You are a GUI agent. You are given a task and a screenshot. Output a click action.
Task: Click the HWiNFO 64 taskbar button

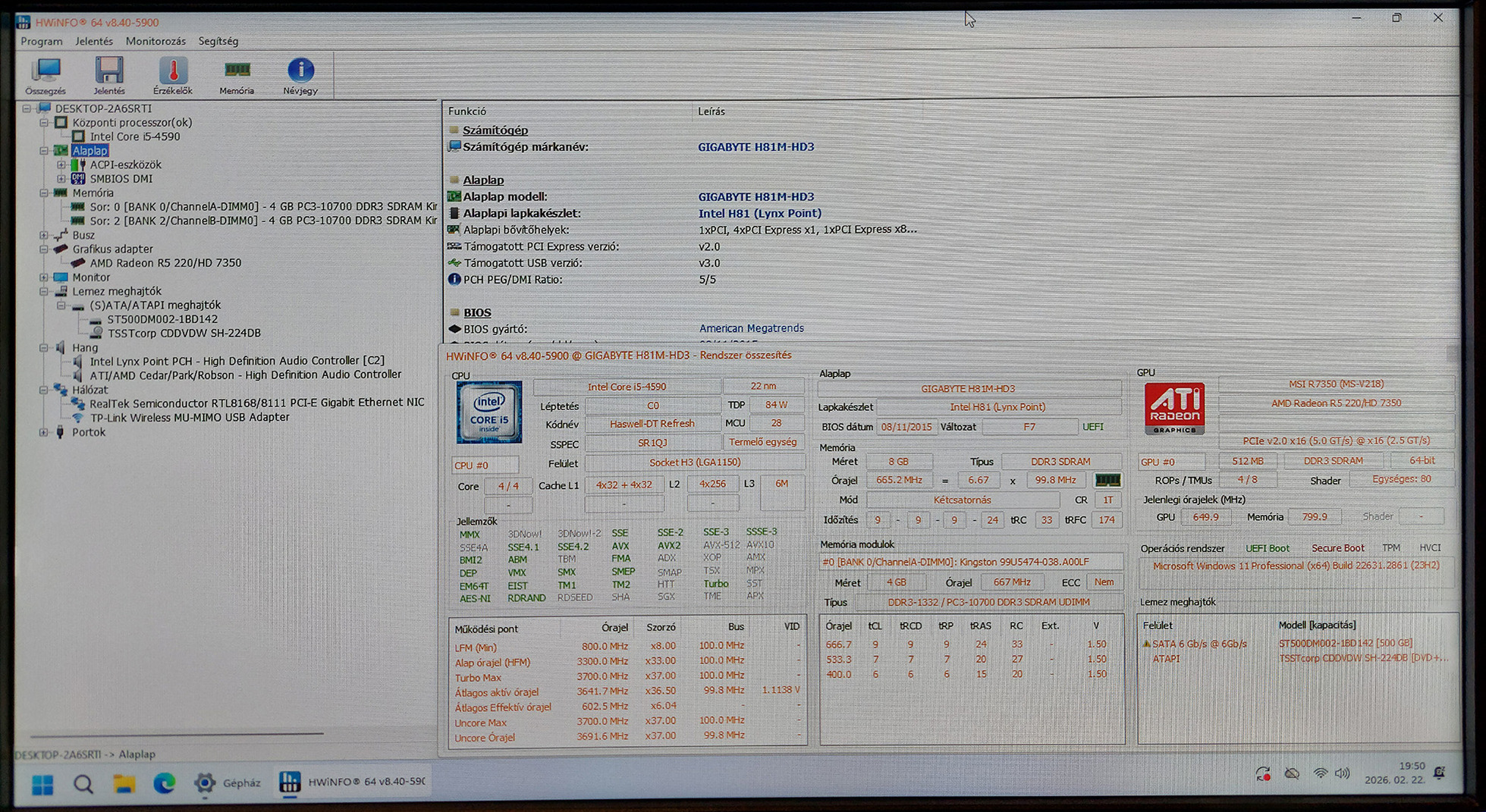pos(353,782)
